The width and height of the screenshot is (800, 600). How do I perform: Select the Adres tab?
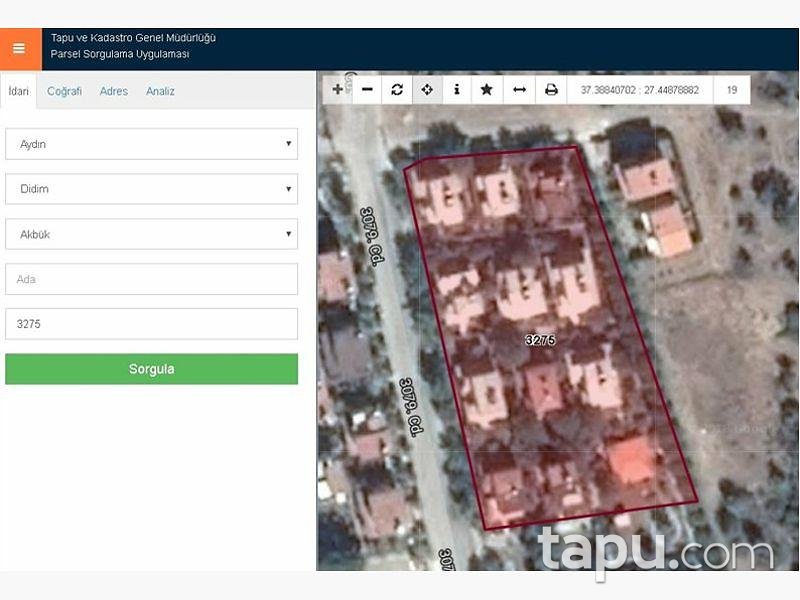pos(113,91)
